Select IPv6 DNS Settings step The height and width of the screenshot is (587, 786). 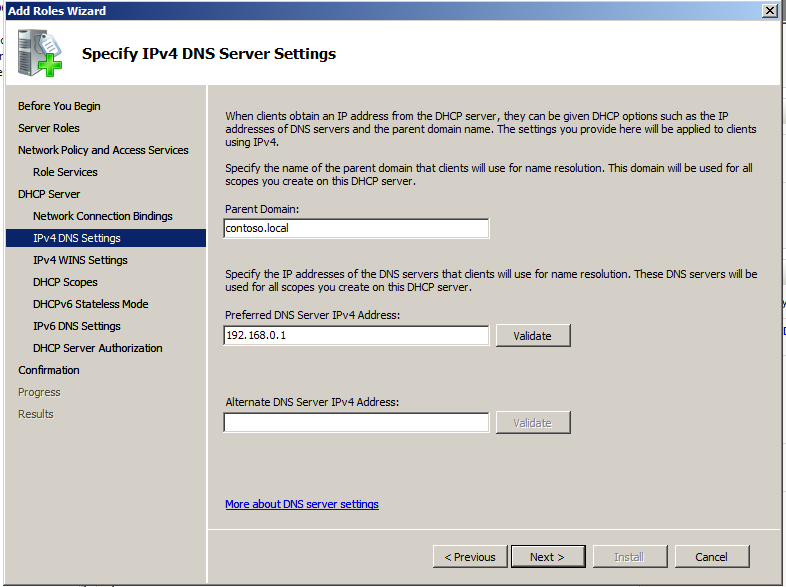point(77,327)
